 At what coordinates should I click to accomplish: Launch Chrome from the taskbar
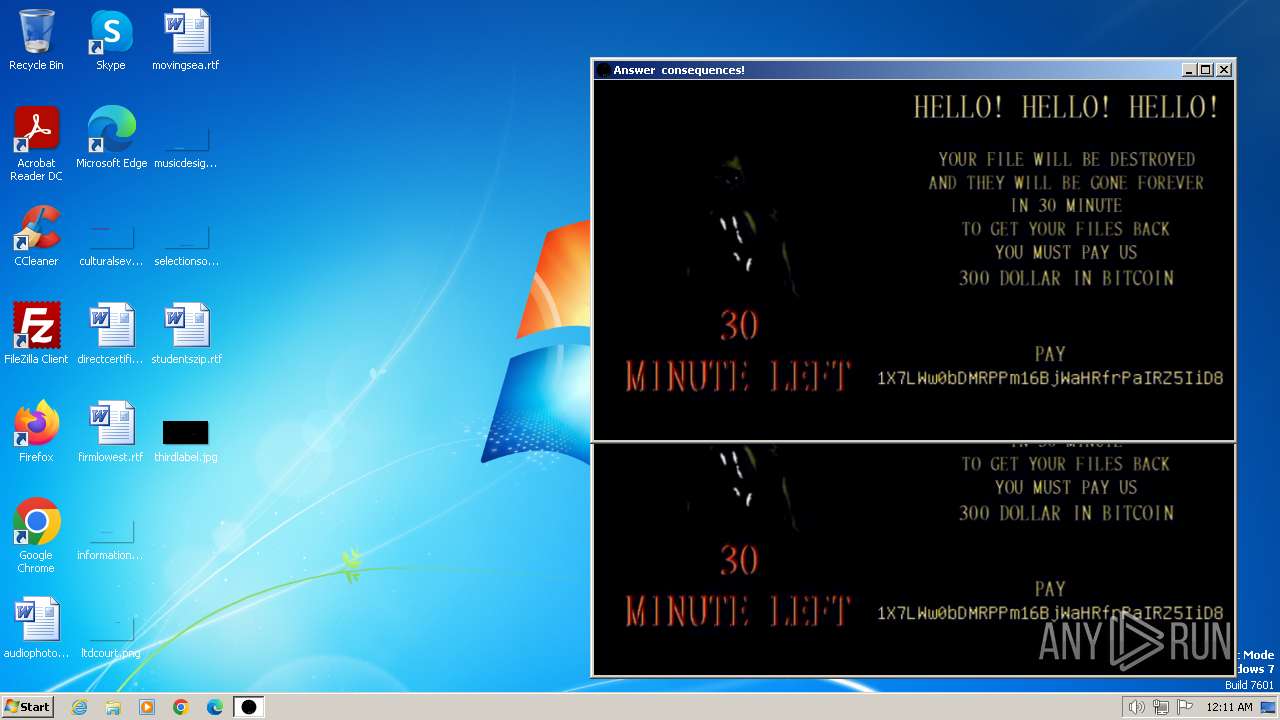(181, 707)
